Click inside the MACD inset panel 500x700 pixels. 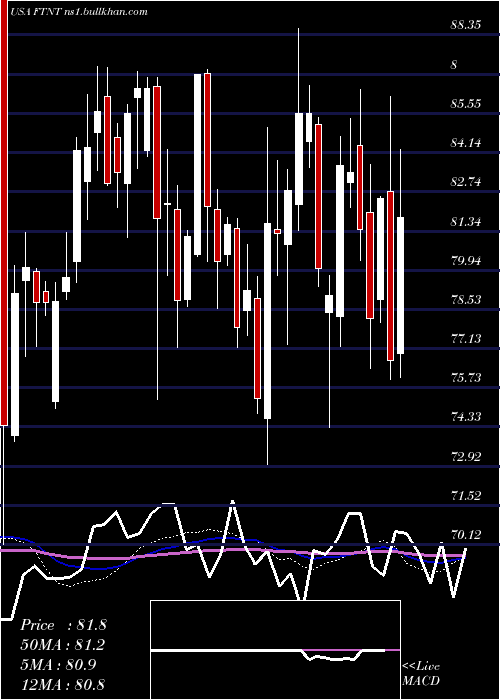click(275, 650)
